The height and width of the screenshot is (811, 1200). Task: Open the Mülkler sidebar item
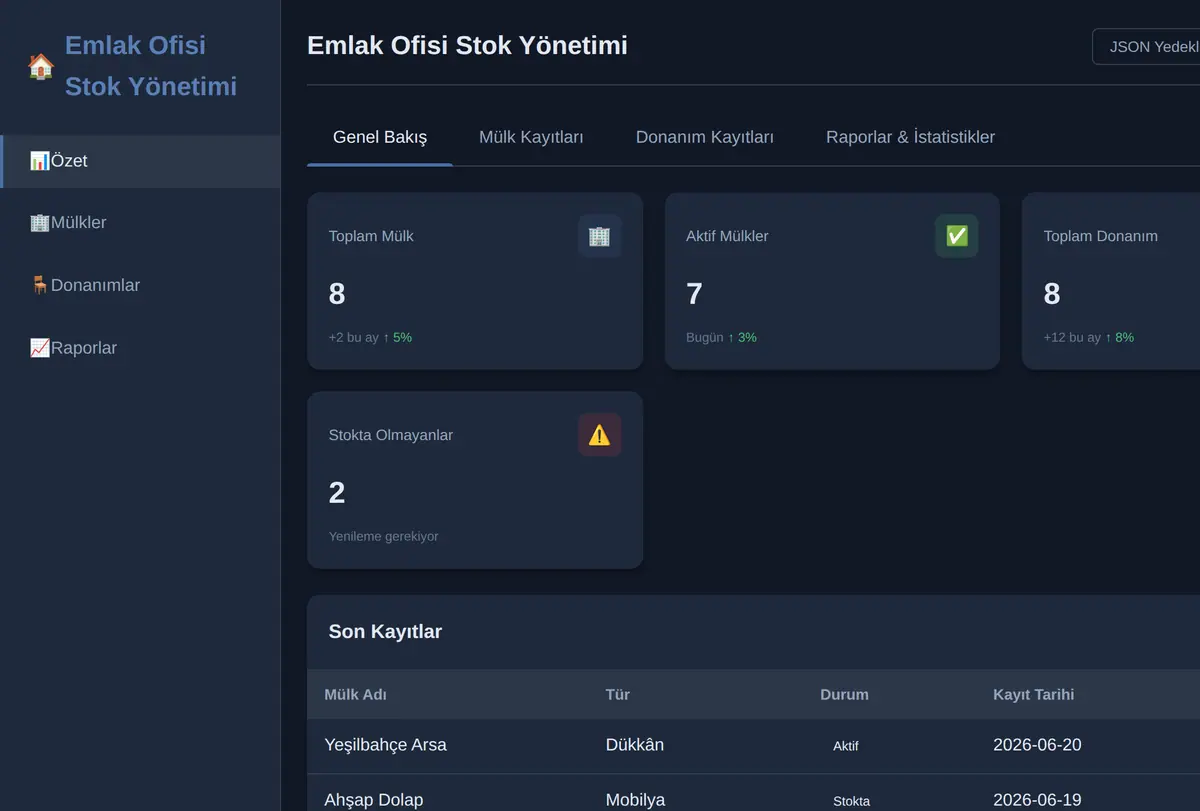point(140,223)
